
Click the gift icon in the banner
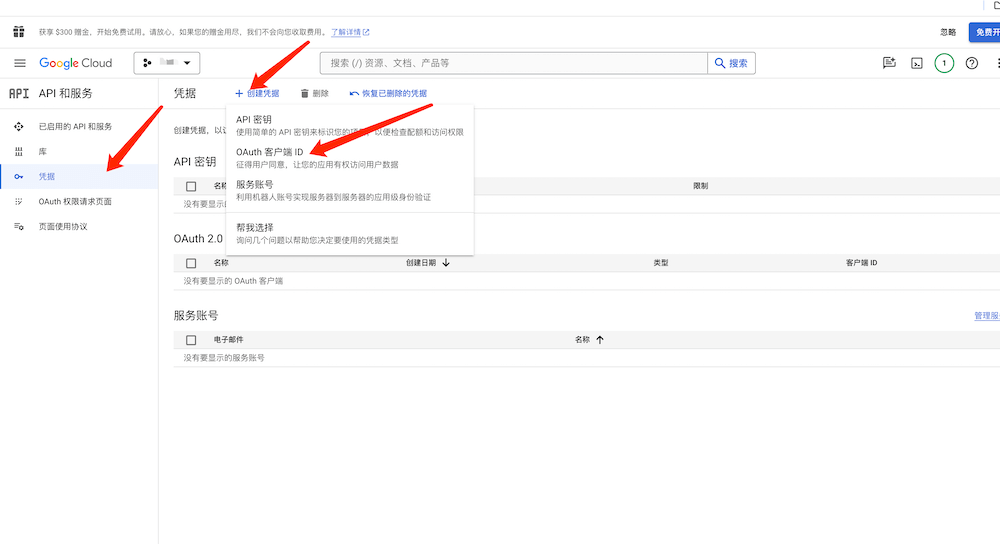click(19, 32)
